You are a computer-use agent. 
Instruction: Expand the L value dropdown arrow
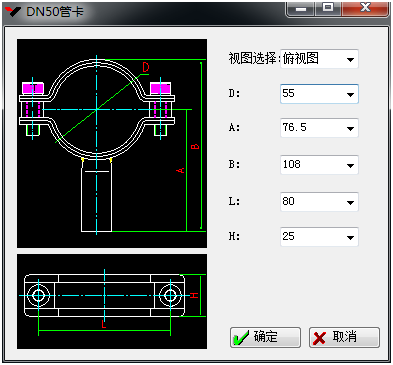point(350,202)
